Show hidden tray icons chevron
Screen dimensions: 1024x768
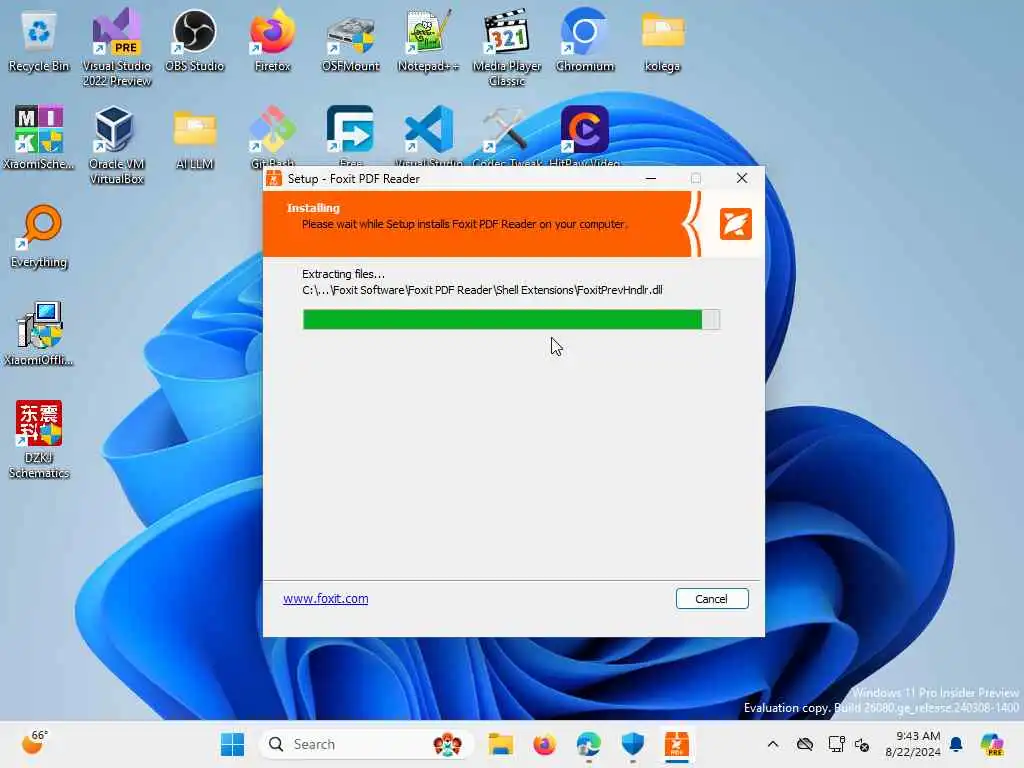773,744
